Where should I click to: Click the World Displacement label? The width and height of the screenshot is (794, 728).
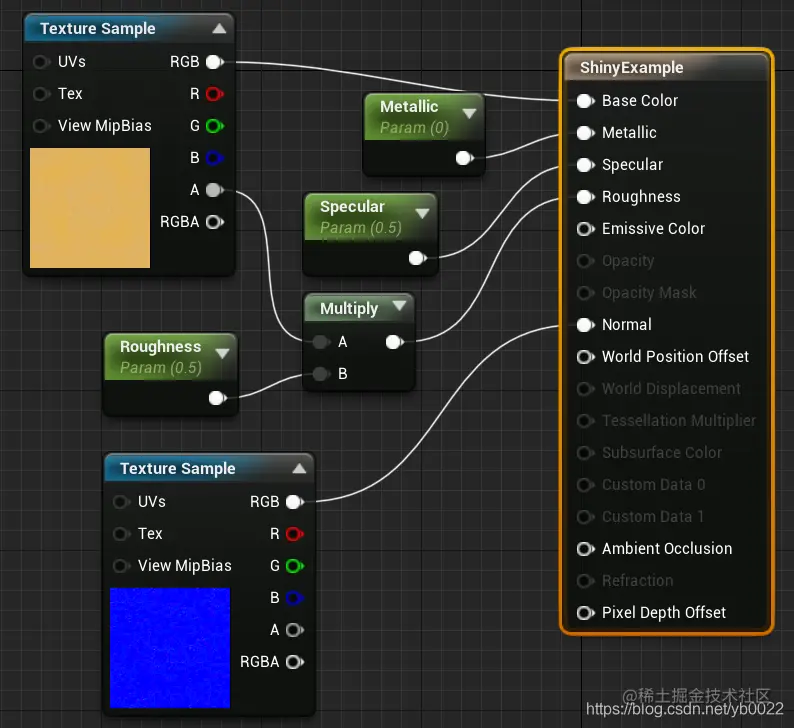click(671, 389)
